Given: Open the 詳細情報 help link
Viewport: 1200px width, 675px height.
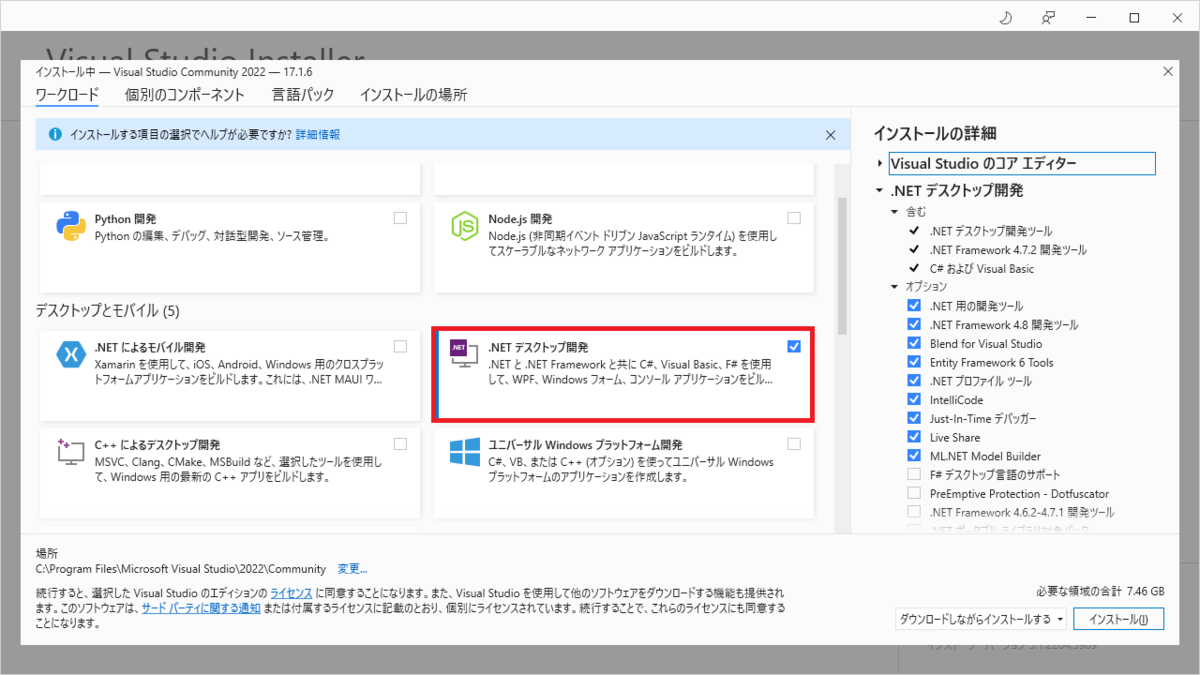Looking at the screenshot, I should (318, 134).
